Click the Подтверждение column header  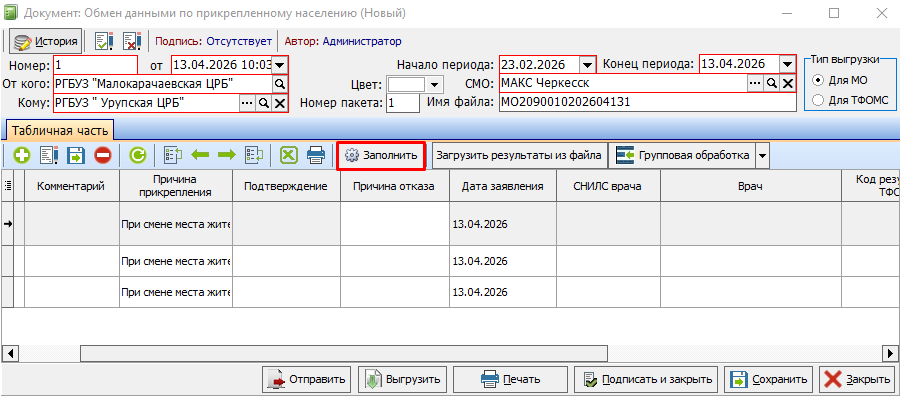tap(286, 185)
